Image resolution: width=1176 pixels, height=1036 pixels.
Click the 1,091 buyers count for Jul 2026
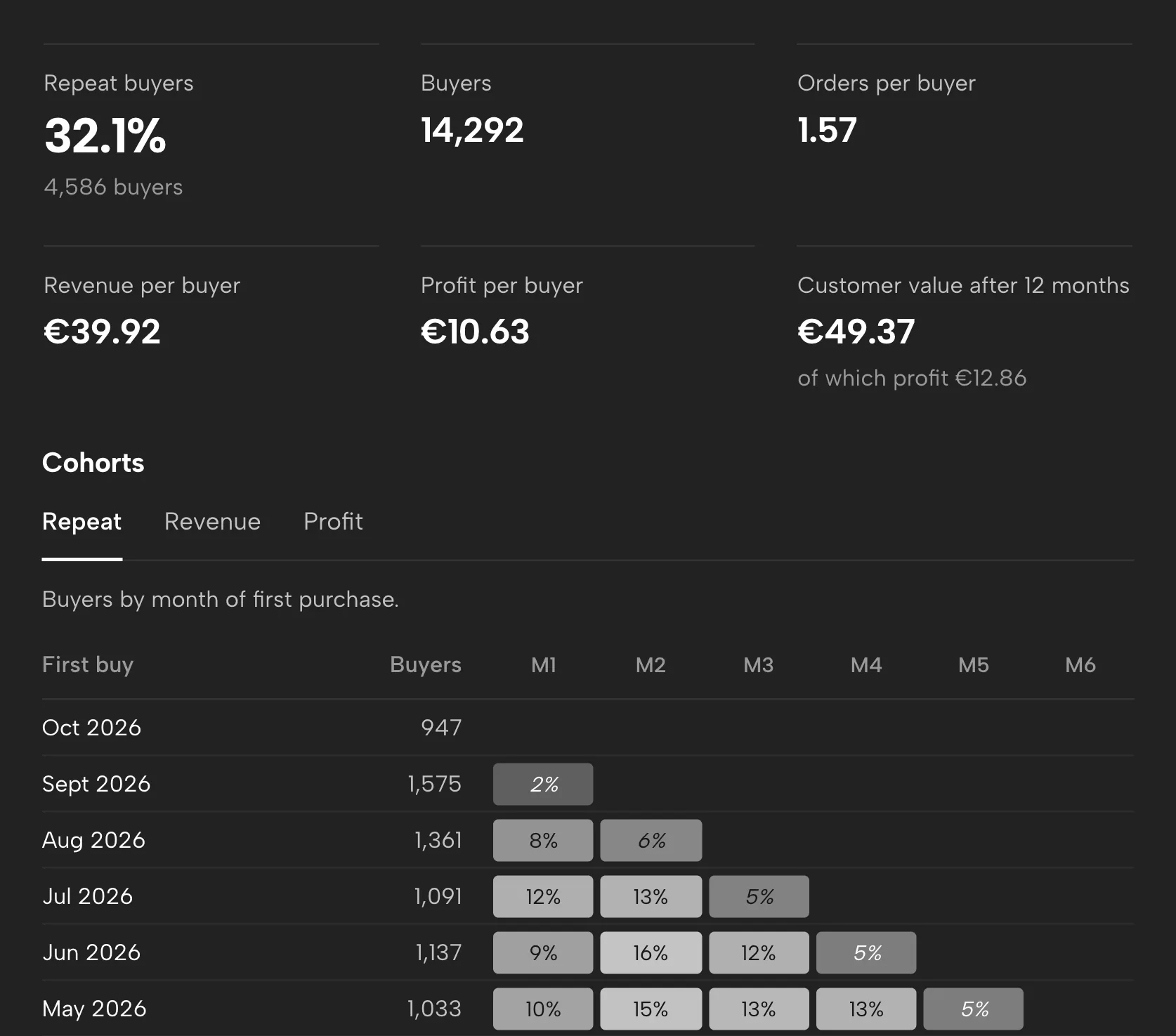438,896
